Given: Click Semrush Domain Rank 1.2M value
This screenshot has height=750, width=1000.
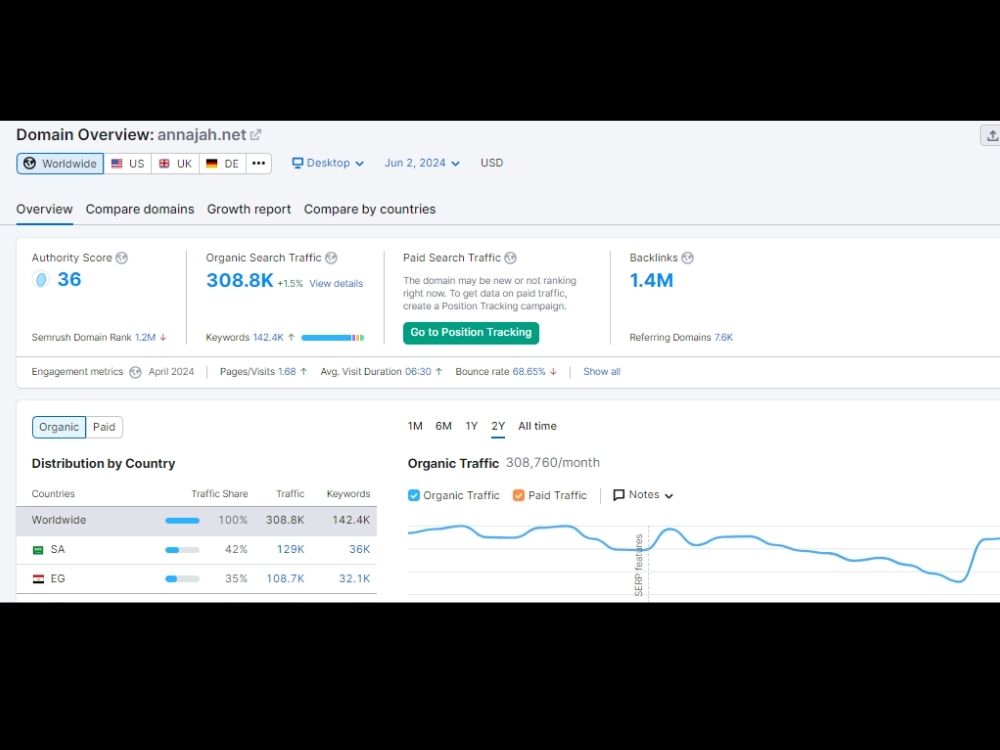Looking at the screenshot, I should click(x=145, y=337).
